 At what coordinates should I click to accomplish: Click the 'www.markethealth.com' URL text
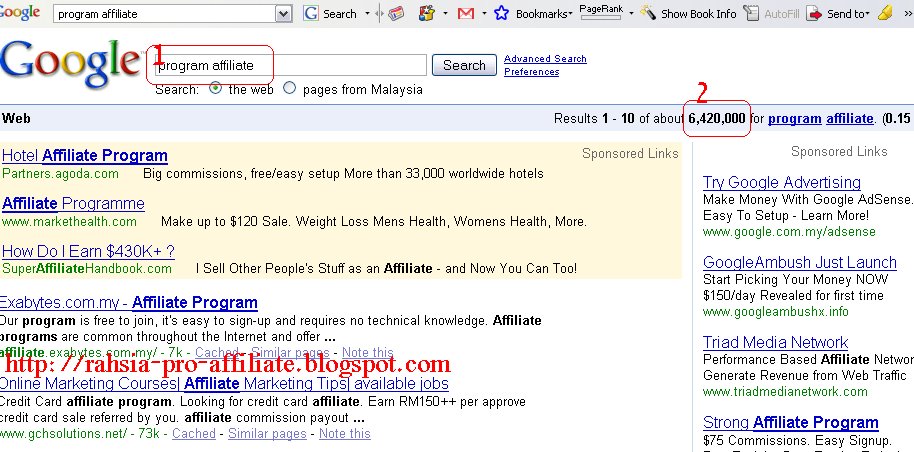point(69,222)
